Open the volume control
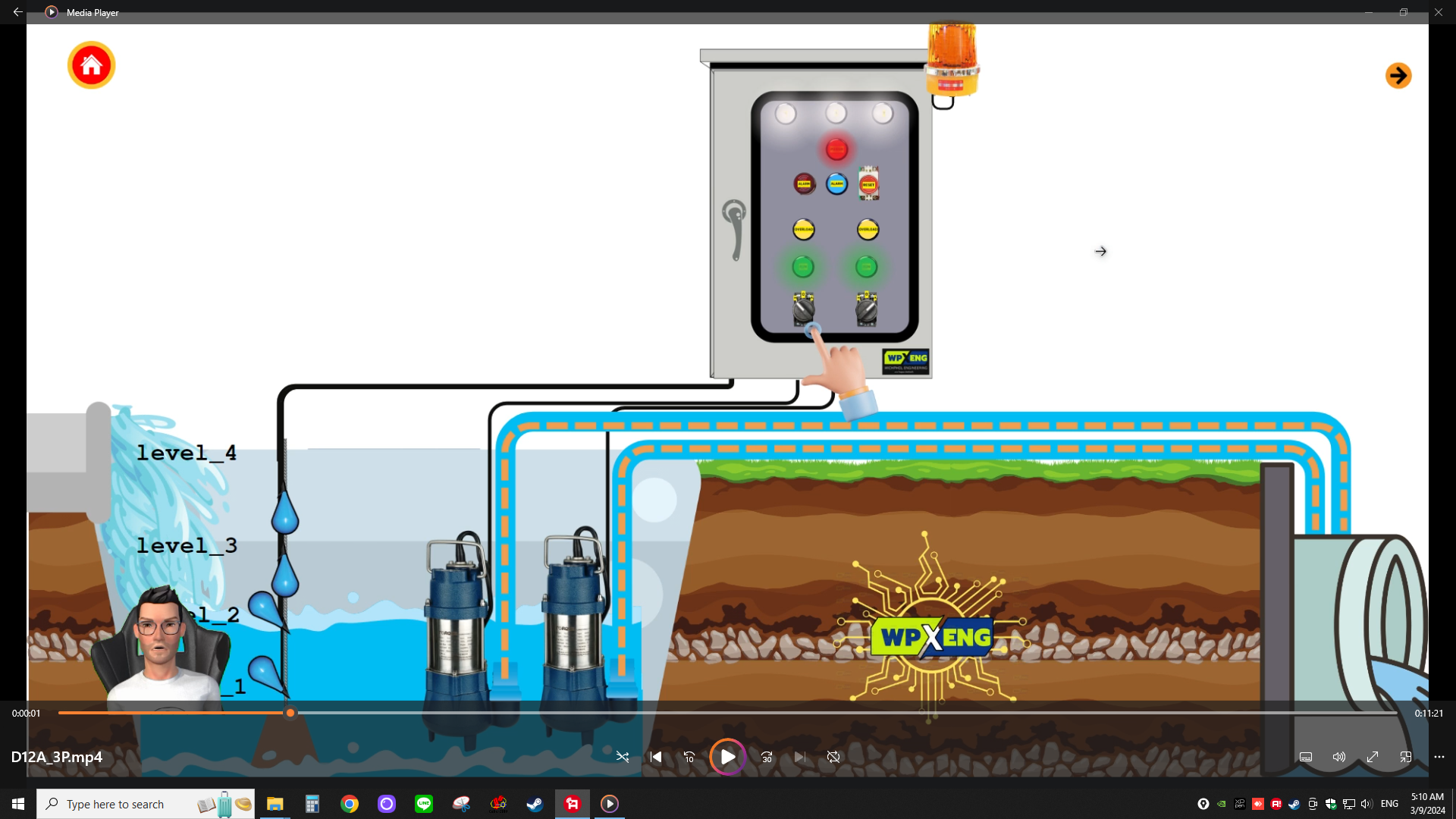Viewport: 1456px width, 819px height. 1339,757
